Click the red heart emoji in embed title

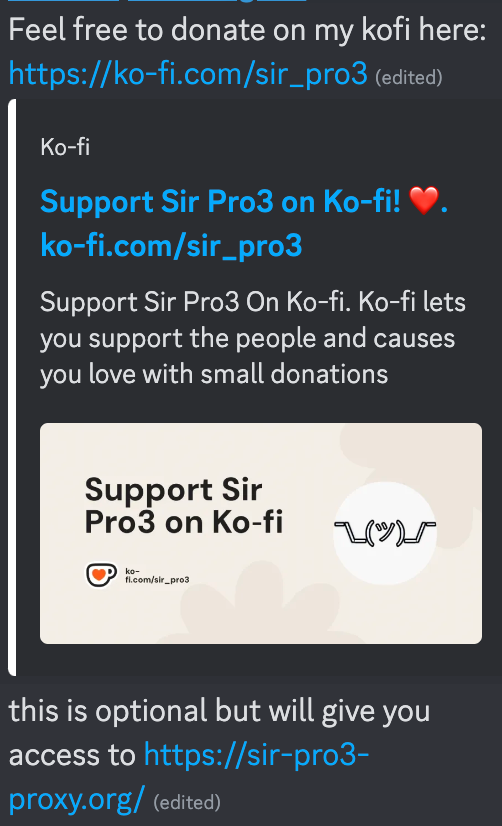click(x=424, y=201)
